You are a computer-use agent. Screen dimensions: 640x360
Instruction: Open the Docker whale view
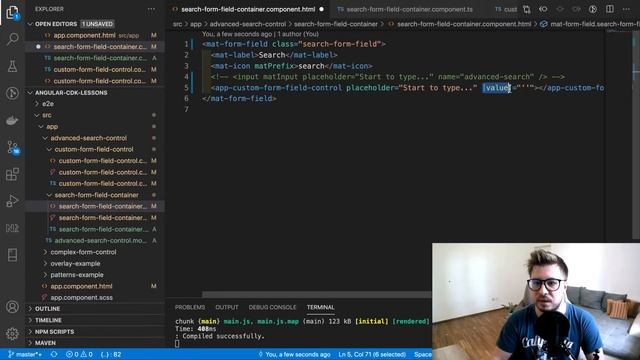13,120
